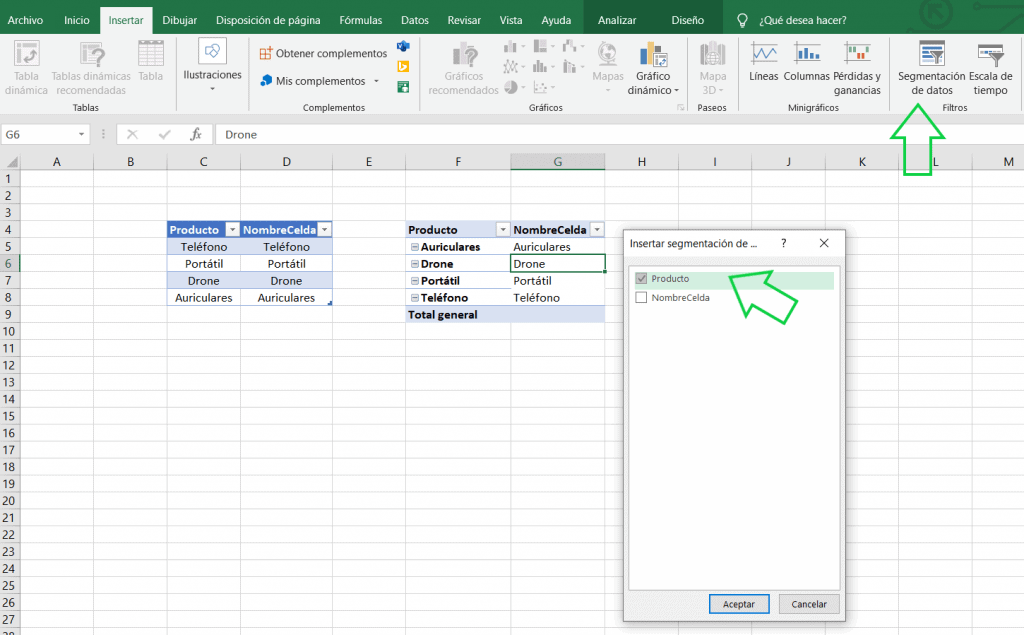Open the Tabla dinámica tool
This screenshot has width=1024, height=635.
[26, 68]
